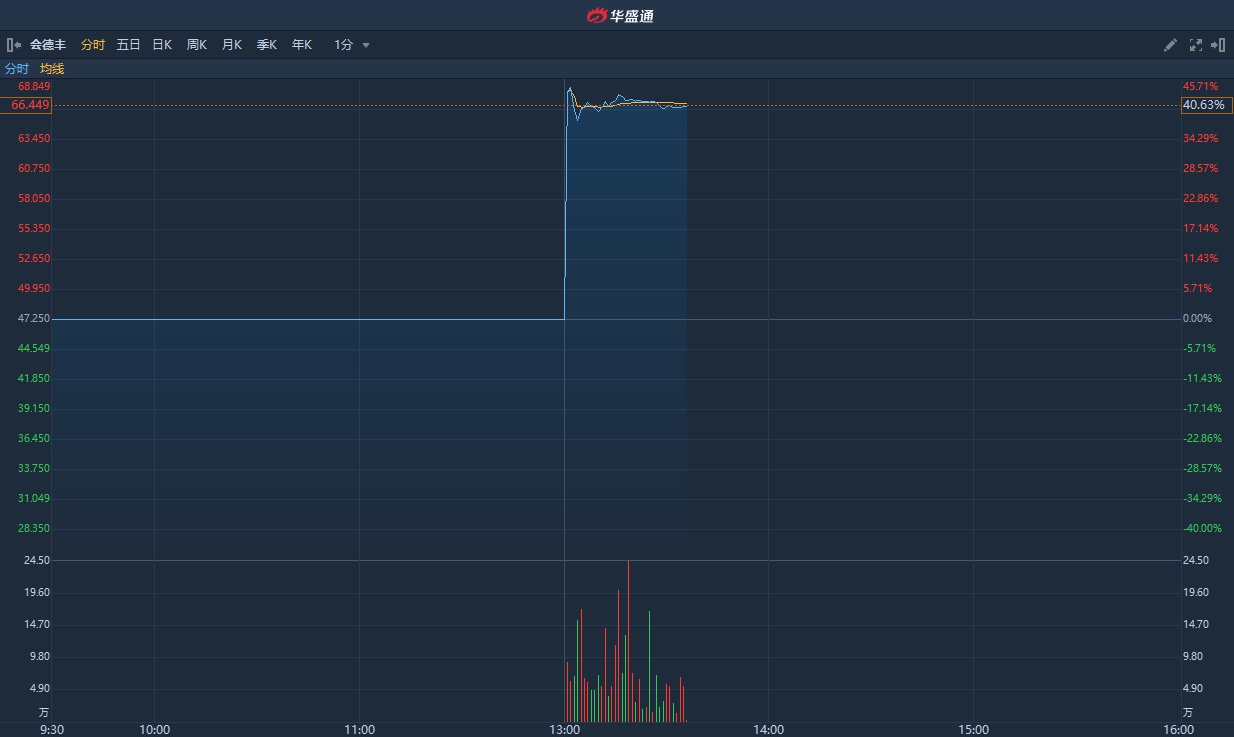The width and height of the screenshot is (1234, 737).
Task: Click the 华盛通 logo in title bar
Action: tap(619, 15)
